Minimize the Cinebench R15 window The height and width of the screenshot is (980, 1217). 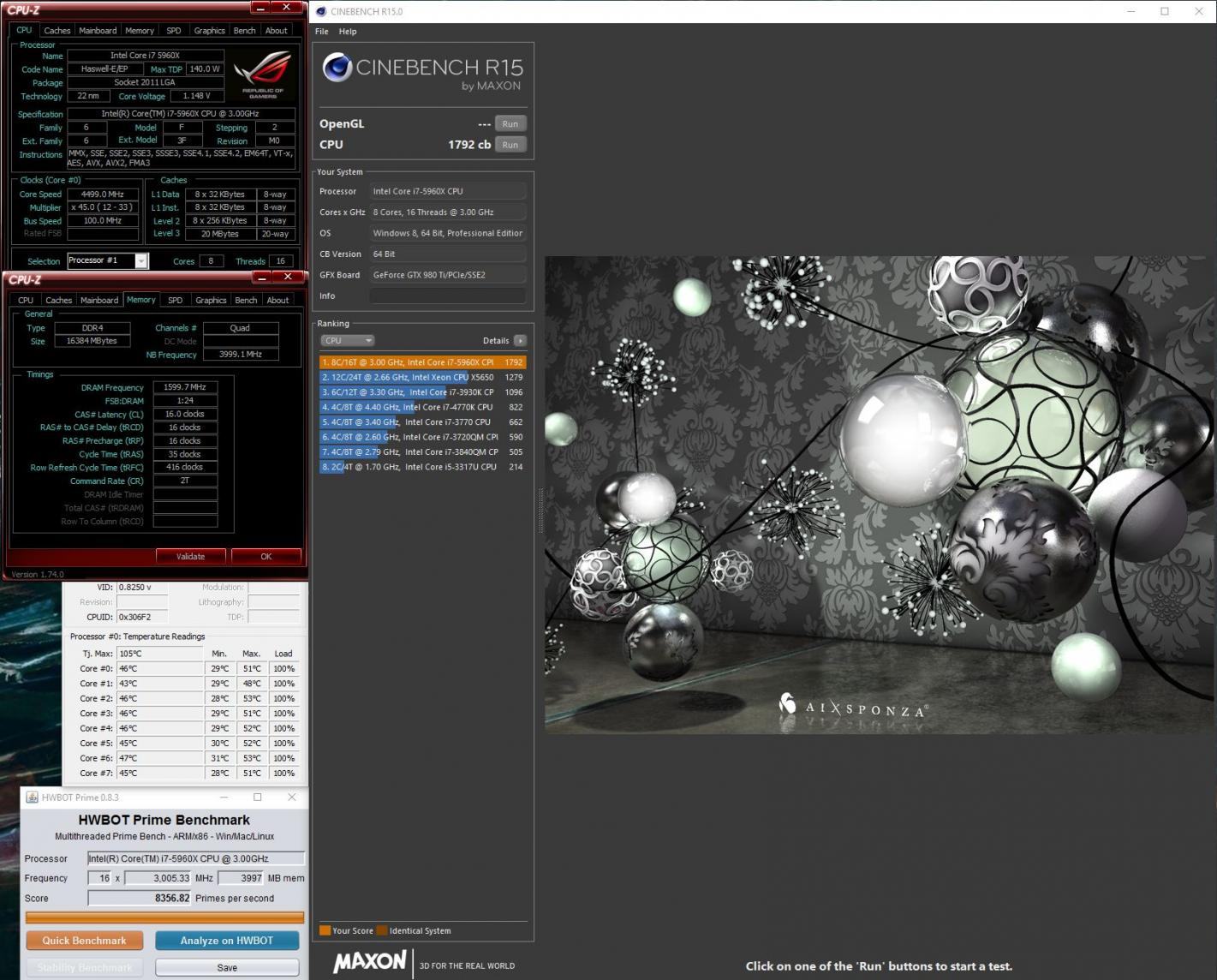coord(1131,11)
